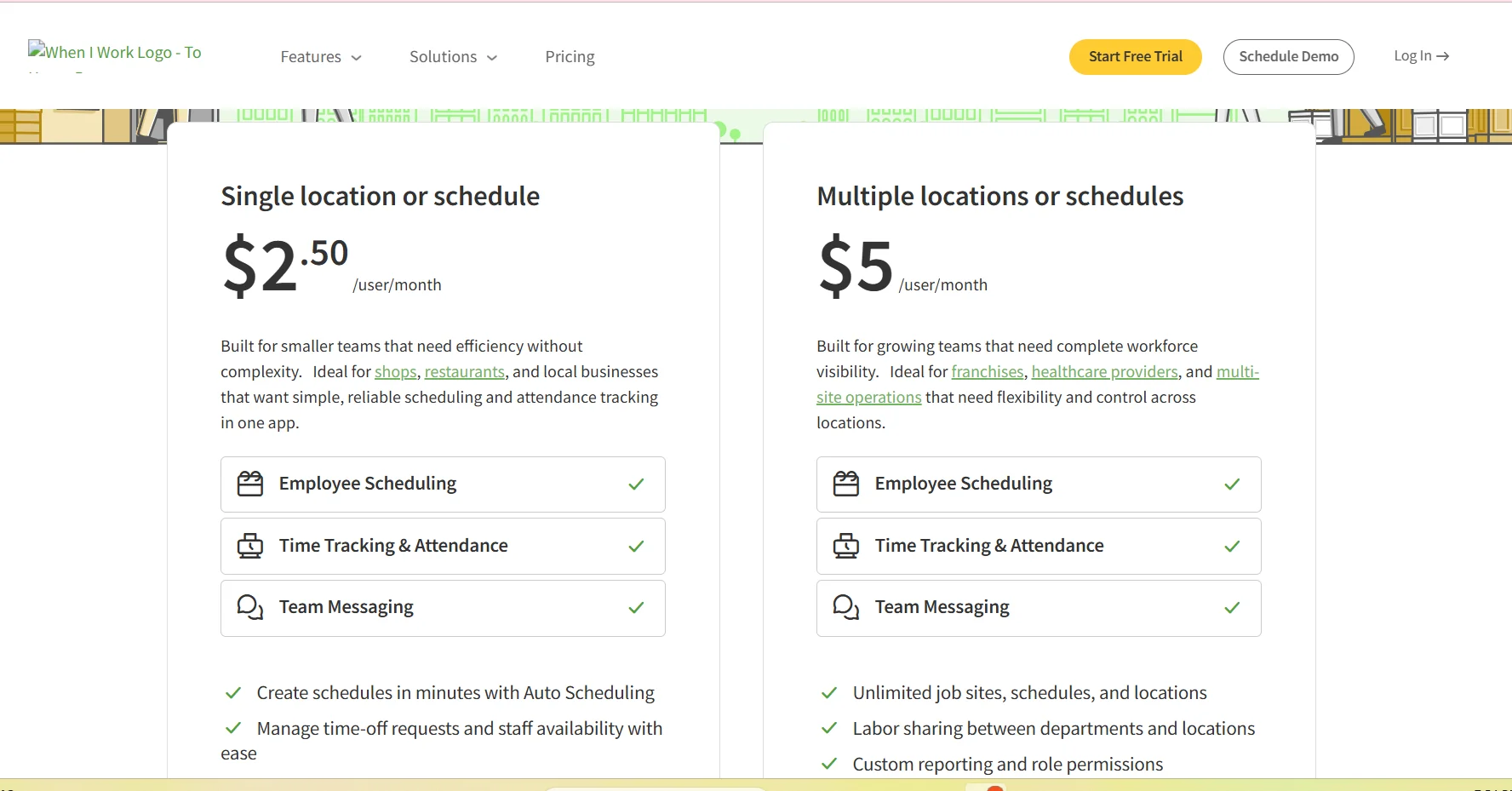Click calendar icon in Multiple locations Employee Scheduling
1512x791 pixels.
pyautogui.click(x=846, y=484)
